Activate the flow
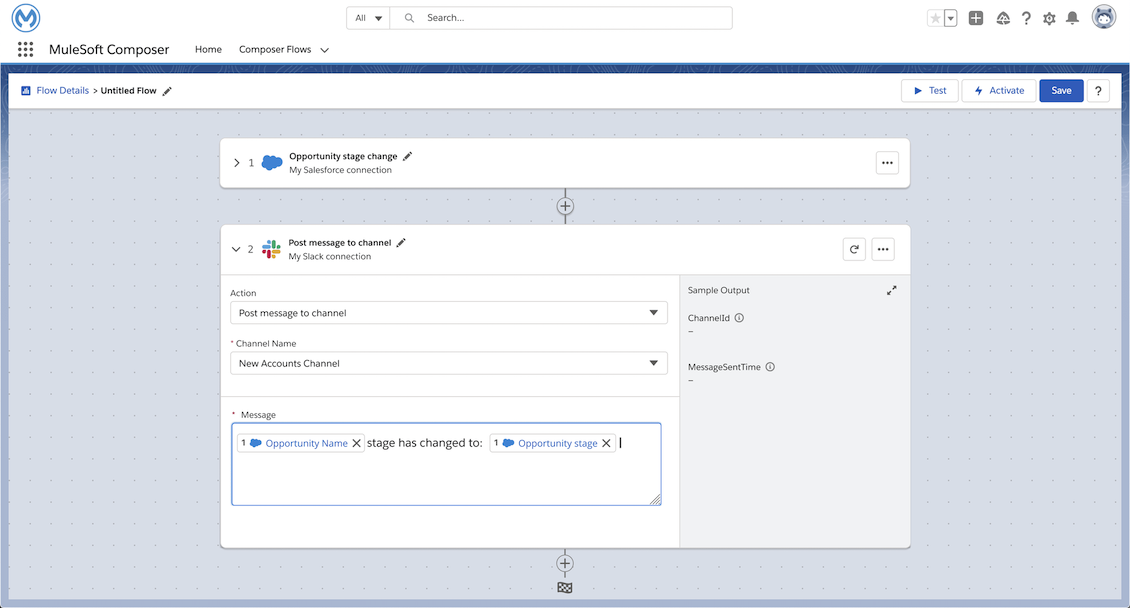 tap(998, 90)
